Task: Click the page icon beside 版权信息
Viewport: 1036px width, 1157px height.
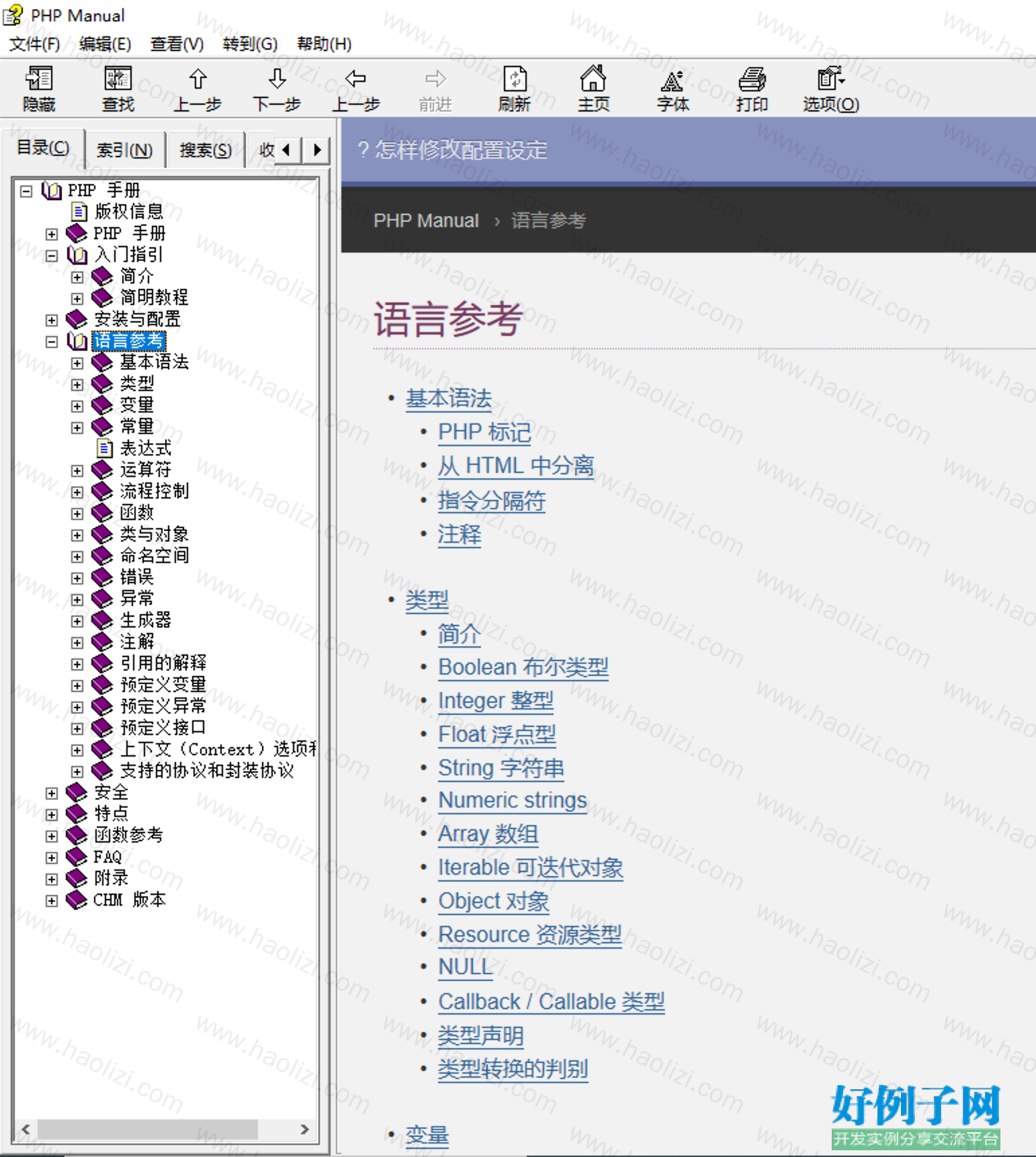Action: pyautogui.click(x=79, y=212)
